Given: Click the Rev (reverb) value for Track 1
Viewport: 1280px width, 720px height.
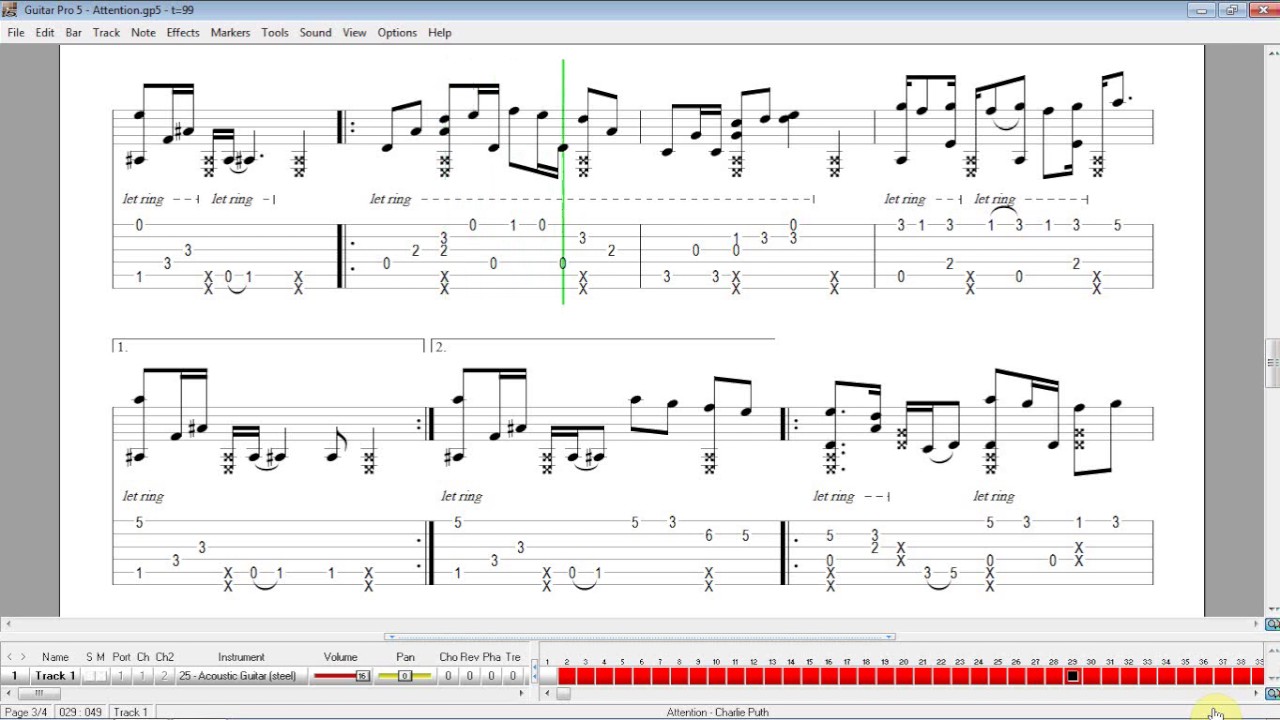Looking at the screenshot, I should tap(470, 676).
